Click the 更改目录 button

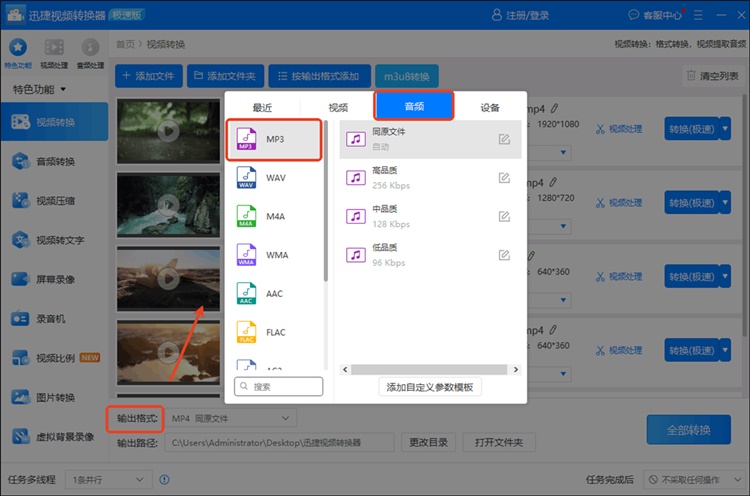click(428, 442)
